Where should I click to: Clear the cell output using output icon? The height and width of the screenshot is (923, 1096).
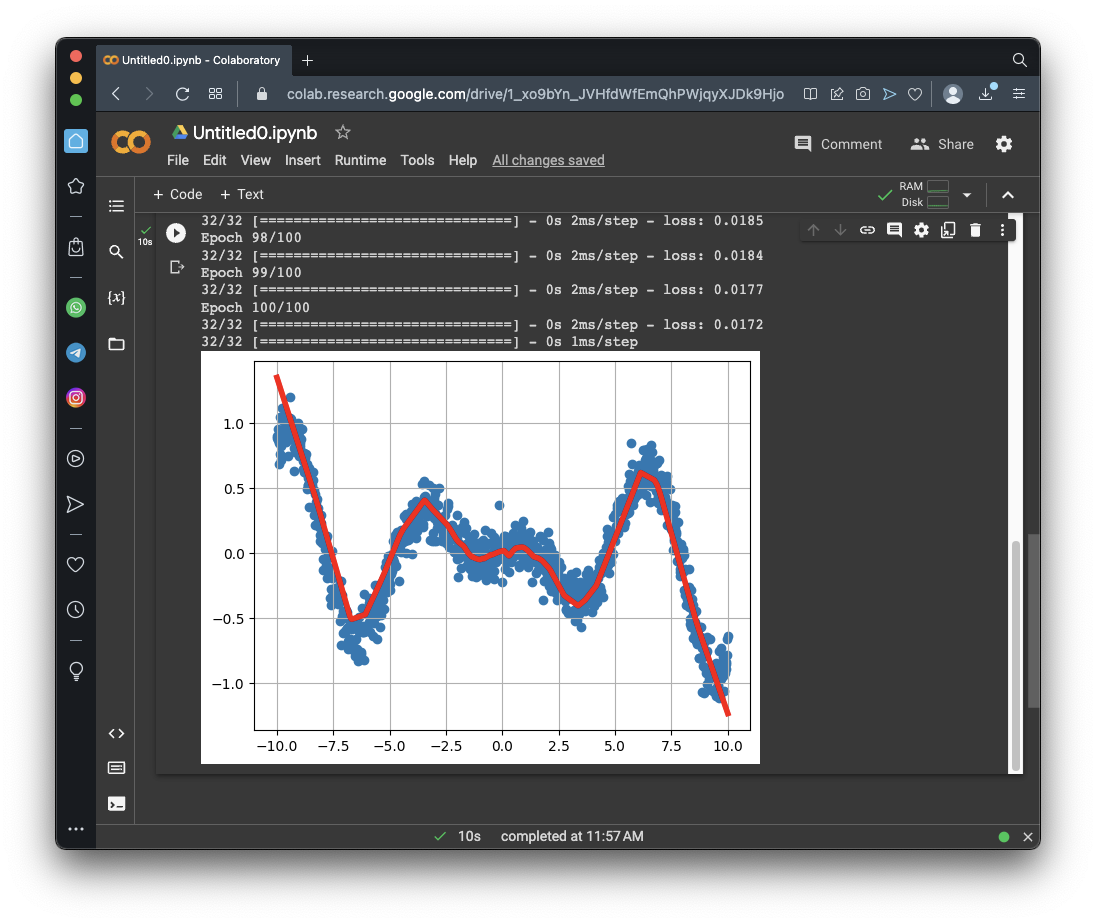[x=177, y=267]
